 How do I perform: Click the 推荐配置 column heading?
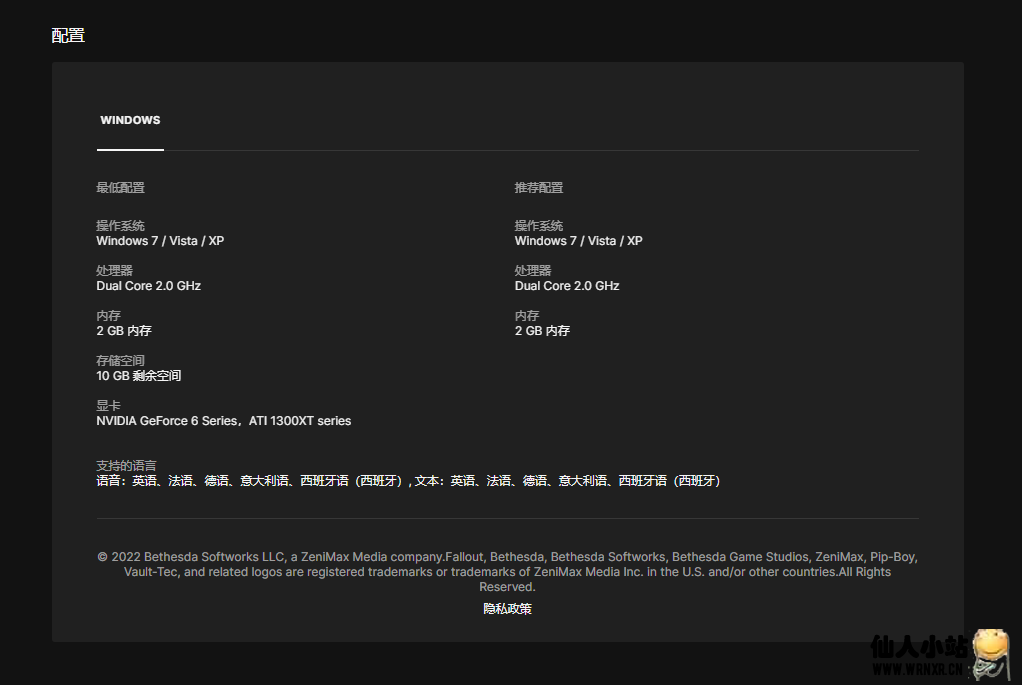[539, 188]
